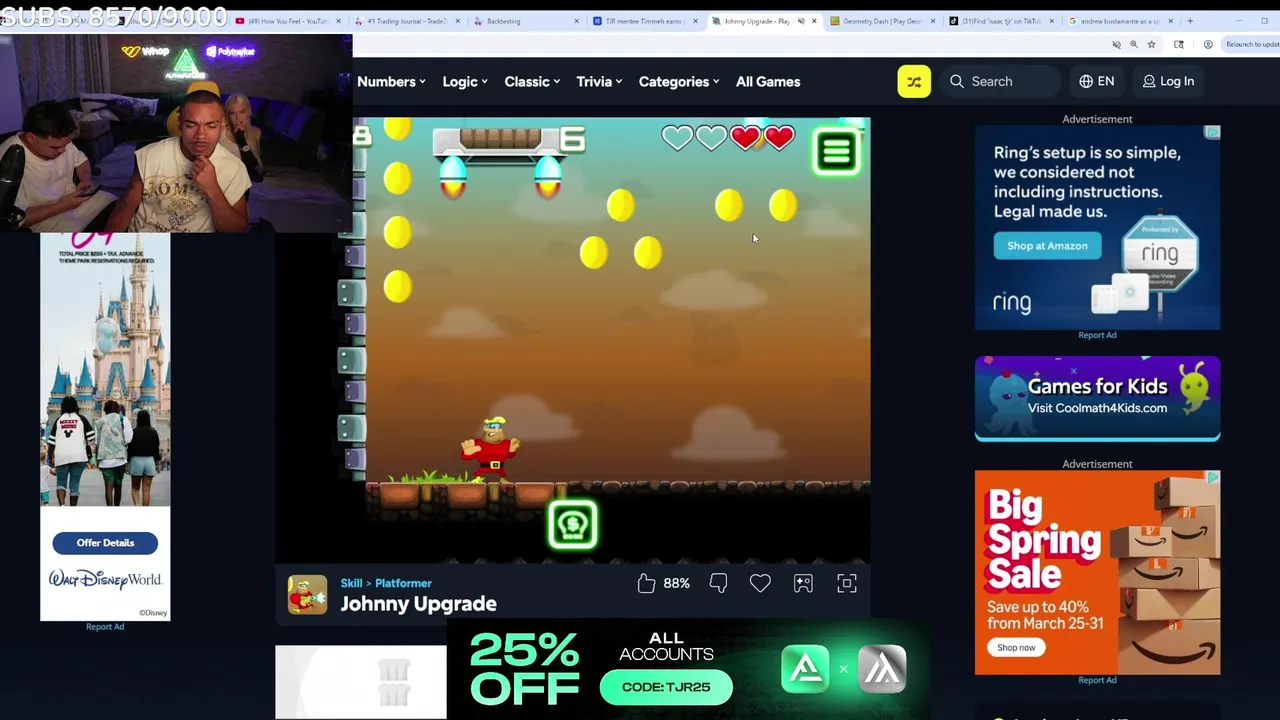The image size is (1280, 720).
Task: Click the Log In person icon
Action: pos(1149,82)
